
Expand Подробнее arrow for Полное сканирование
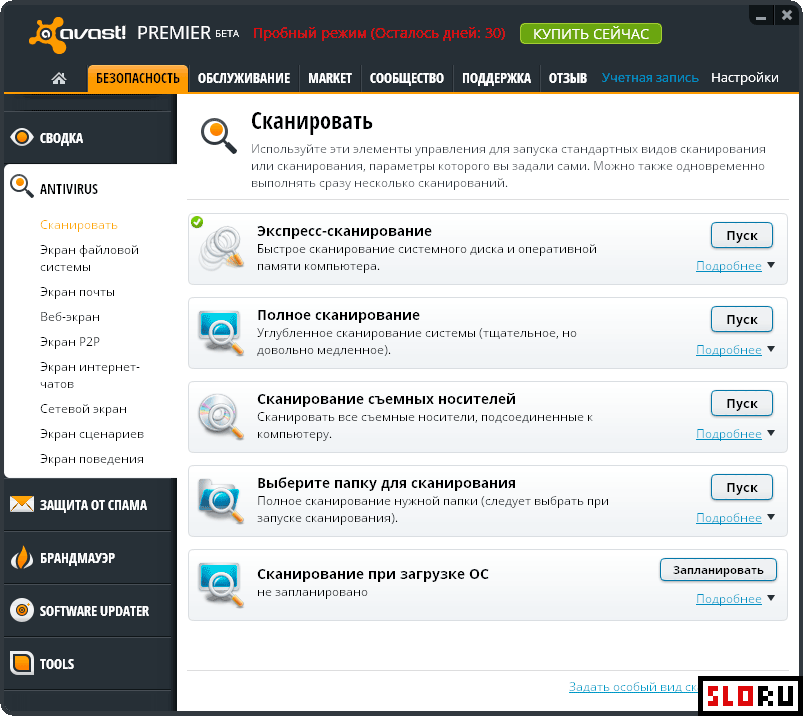(771, 349)
